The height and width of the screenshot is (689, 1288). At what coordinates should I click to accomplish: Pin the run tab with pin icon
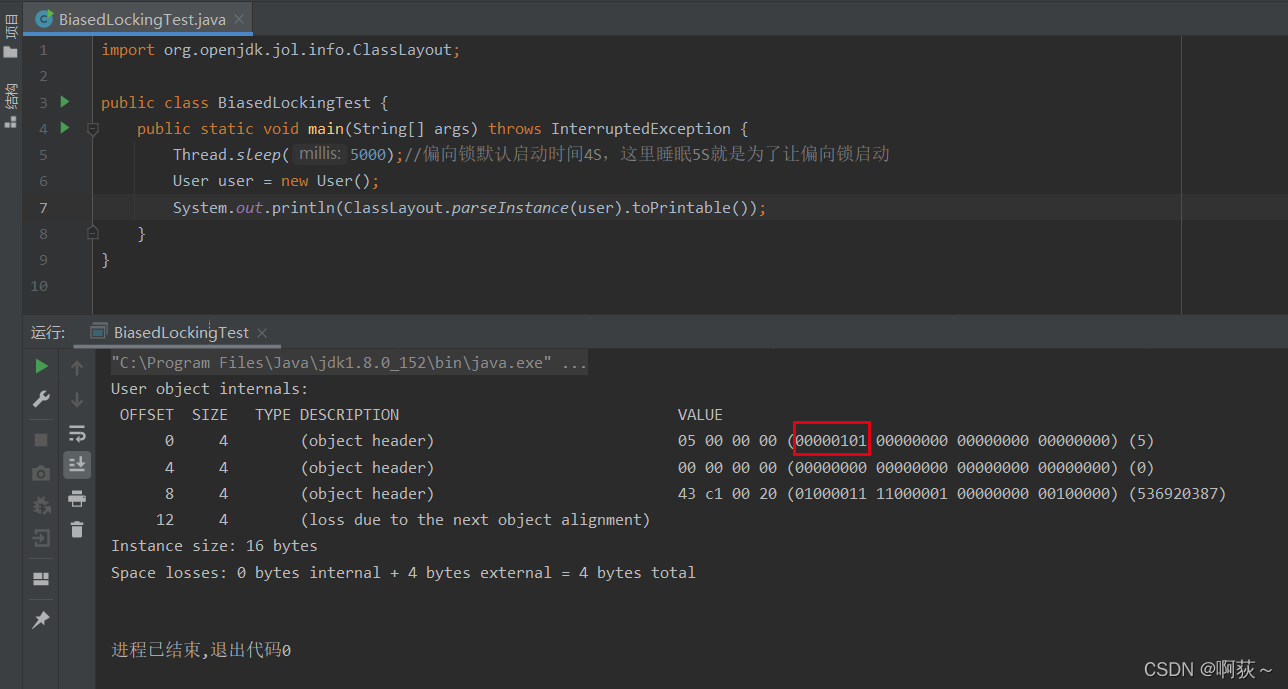pyautogui.click(x=41, y=620)
